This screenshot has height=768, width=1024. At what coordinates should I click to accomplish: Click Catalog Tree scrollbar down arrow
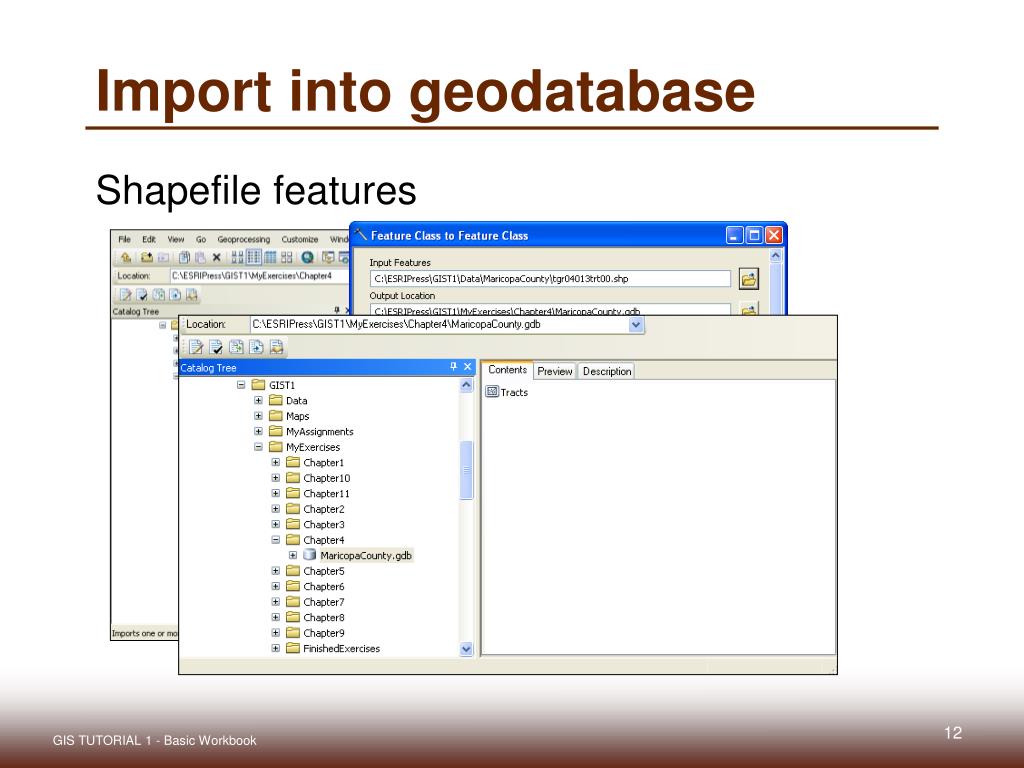(466, 649)
